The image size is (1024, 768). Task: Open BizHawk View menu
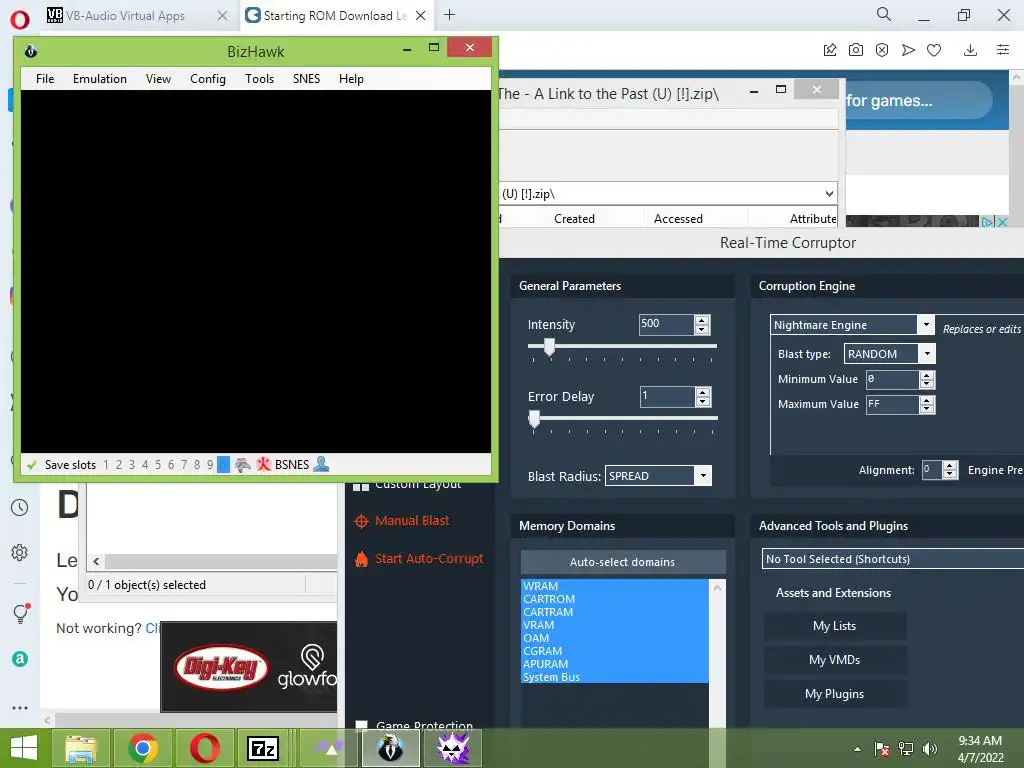[158, 78]
